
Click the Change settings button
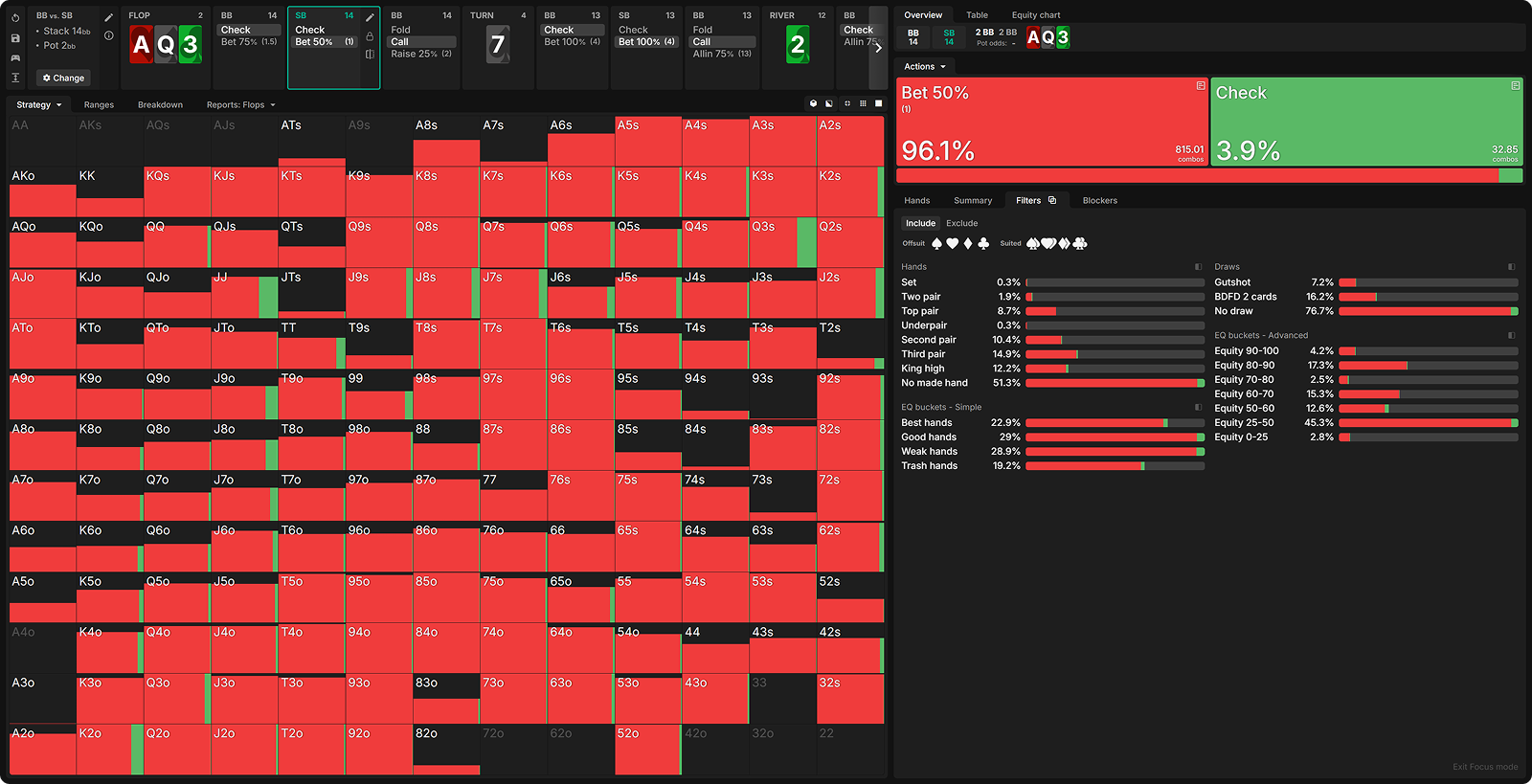[63, 78]
